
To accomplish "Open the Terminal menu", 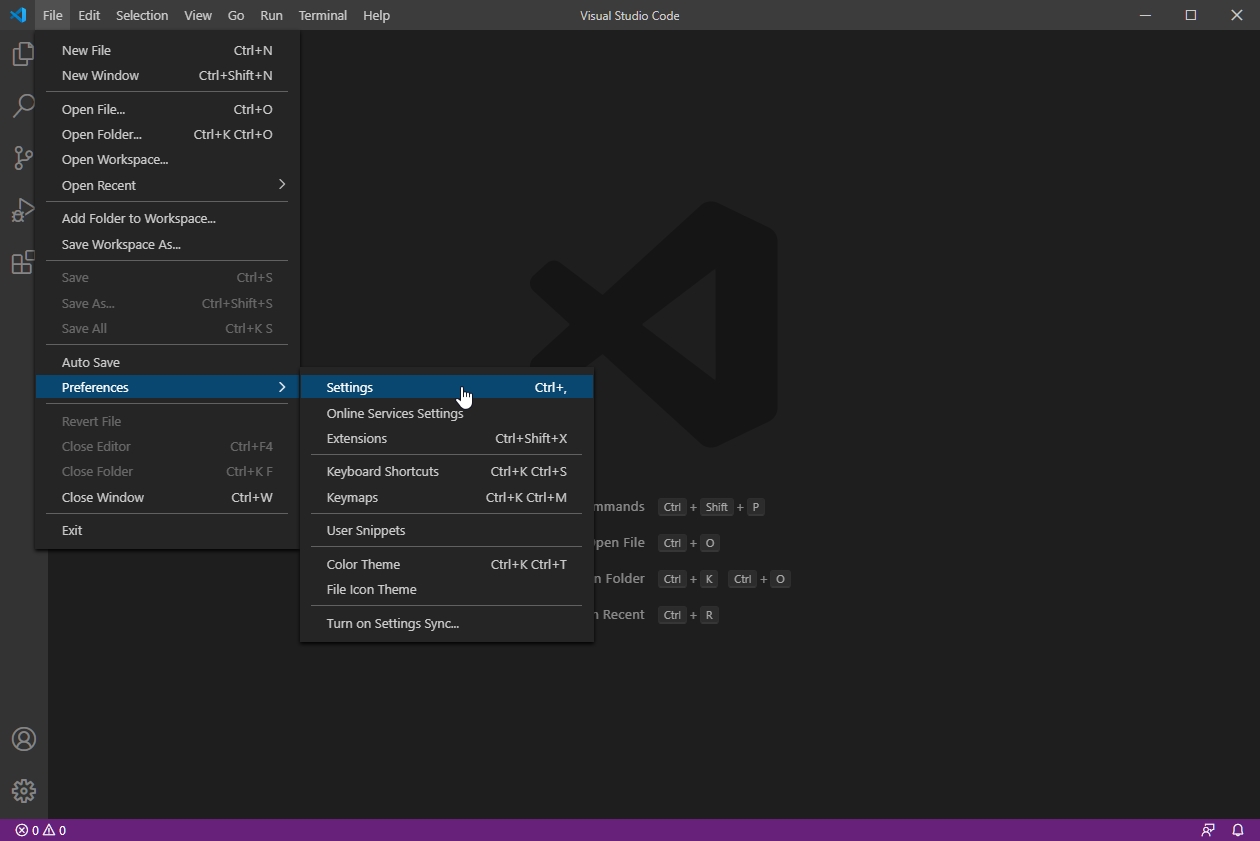I will pyautogui.click(x=323, y=15).
